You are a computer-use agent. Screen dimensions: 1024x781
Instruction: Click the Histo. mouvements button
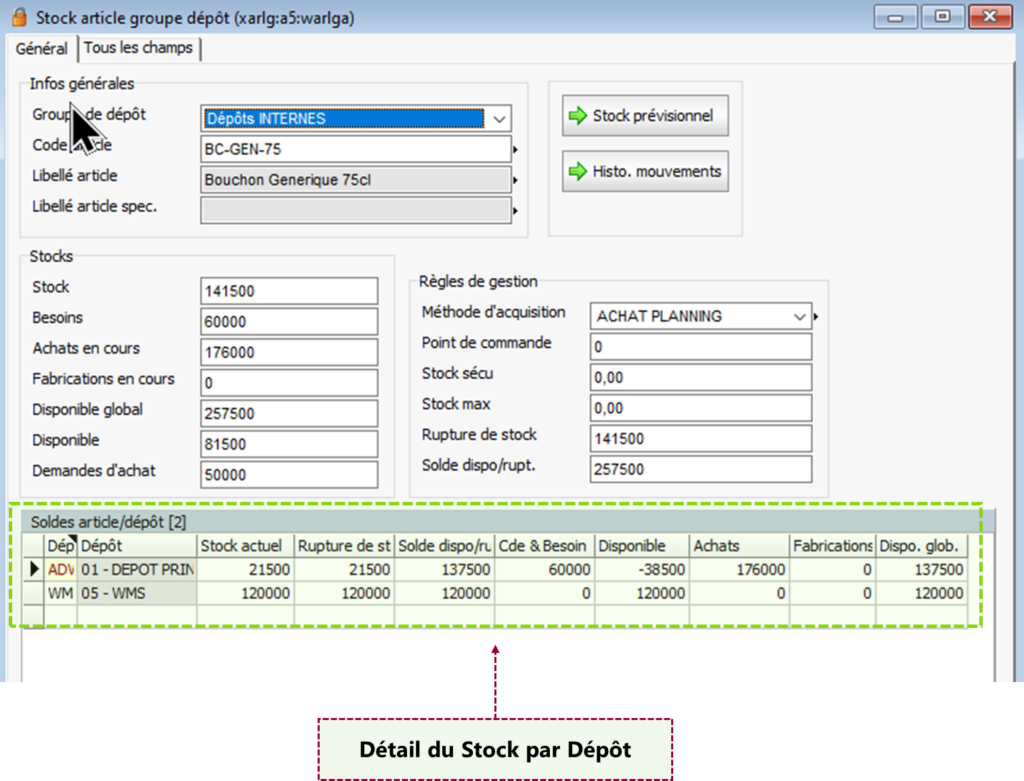coord(644,172)
